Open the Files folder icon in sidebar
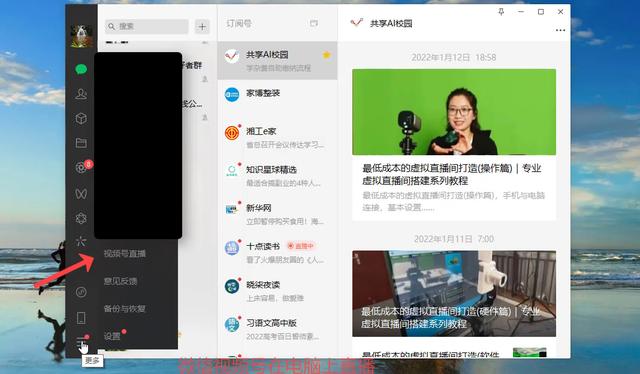The width and height of the screenshot is (640, 374). point(81,143)
